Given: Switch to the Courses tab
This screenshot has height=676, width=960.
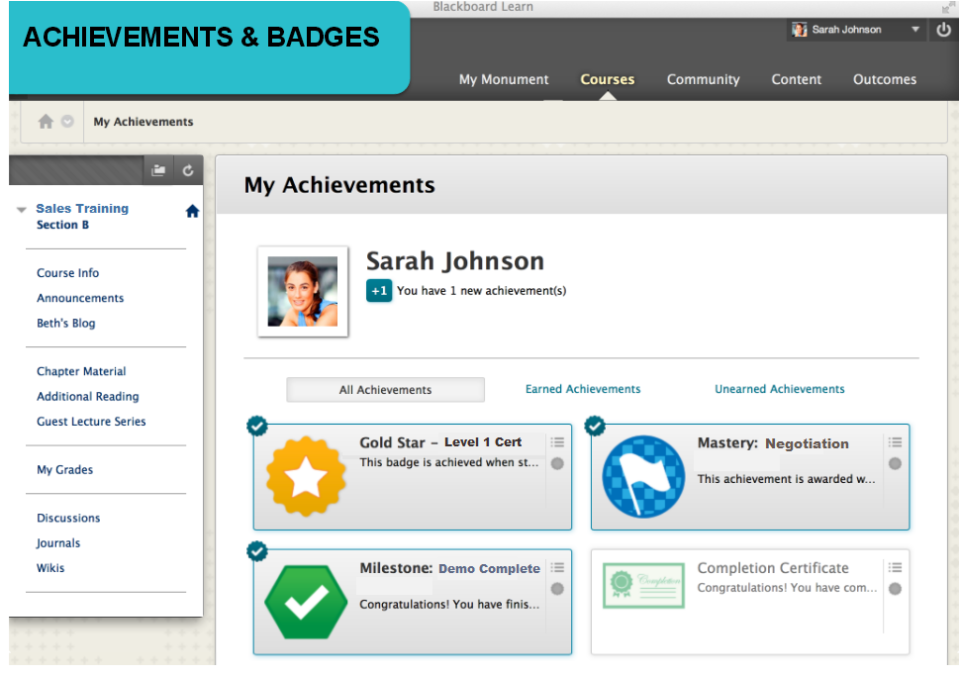Looking at the screenshot, I should (607, 79).
